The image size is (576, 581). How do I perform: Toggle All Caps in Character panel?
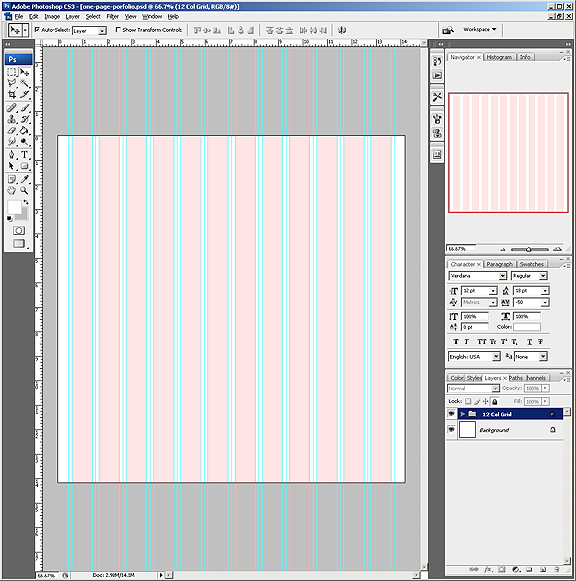pos(482,342)
